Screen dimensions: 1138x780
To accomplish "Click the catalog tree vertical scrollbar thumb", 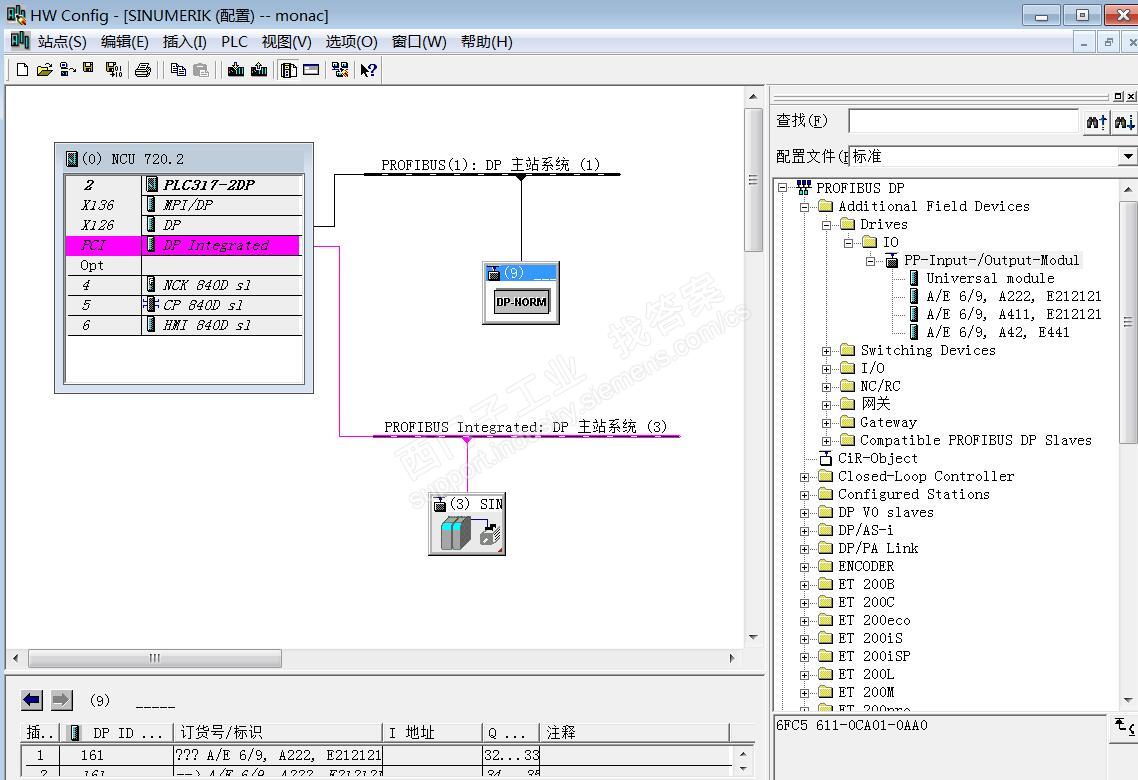I will click(1128, 322).
